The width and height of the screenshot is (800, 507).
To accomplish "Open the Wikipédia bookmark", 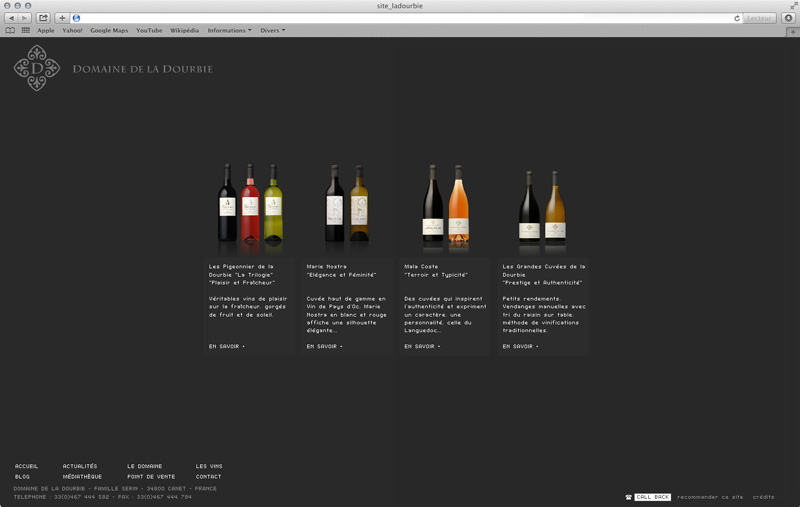I will point(184,31).
